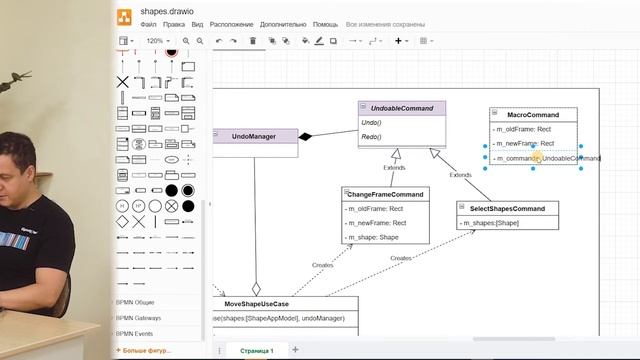Open the Правка menu
Screen dimensions: 640x360
(x=174, y=24)
